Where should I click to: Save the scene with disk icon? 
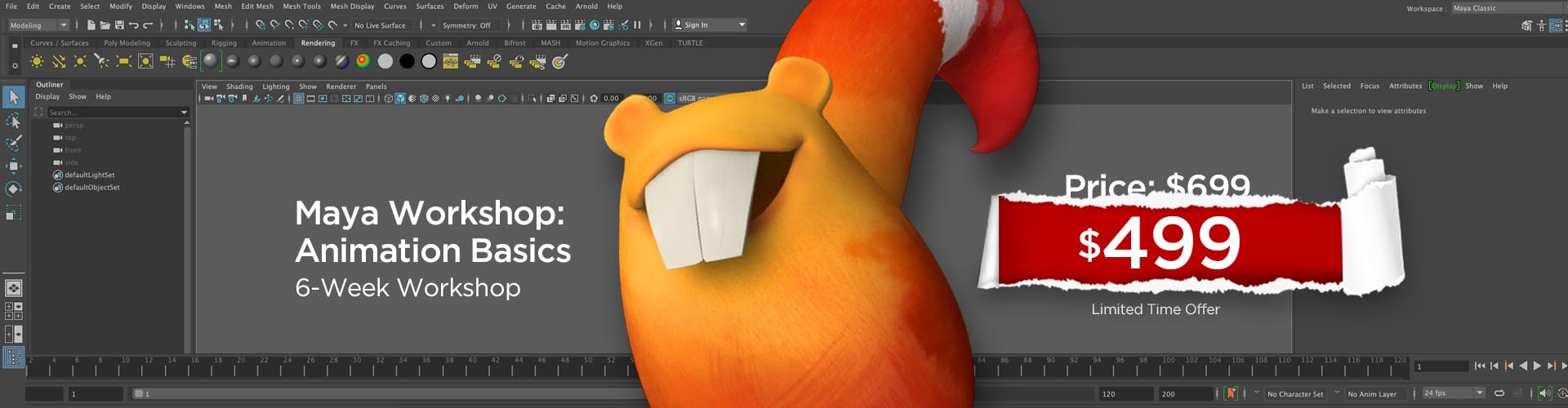(x=119, y=25)
